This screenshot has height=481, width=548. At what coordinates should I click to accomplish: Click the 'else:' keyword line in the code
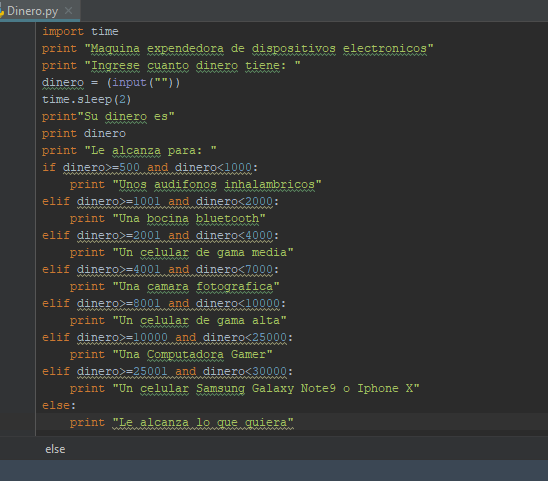point(59,405)
